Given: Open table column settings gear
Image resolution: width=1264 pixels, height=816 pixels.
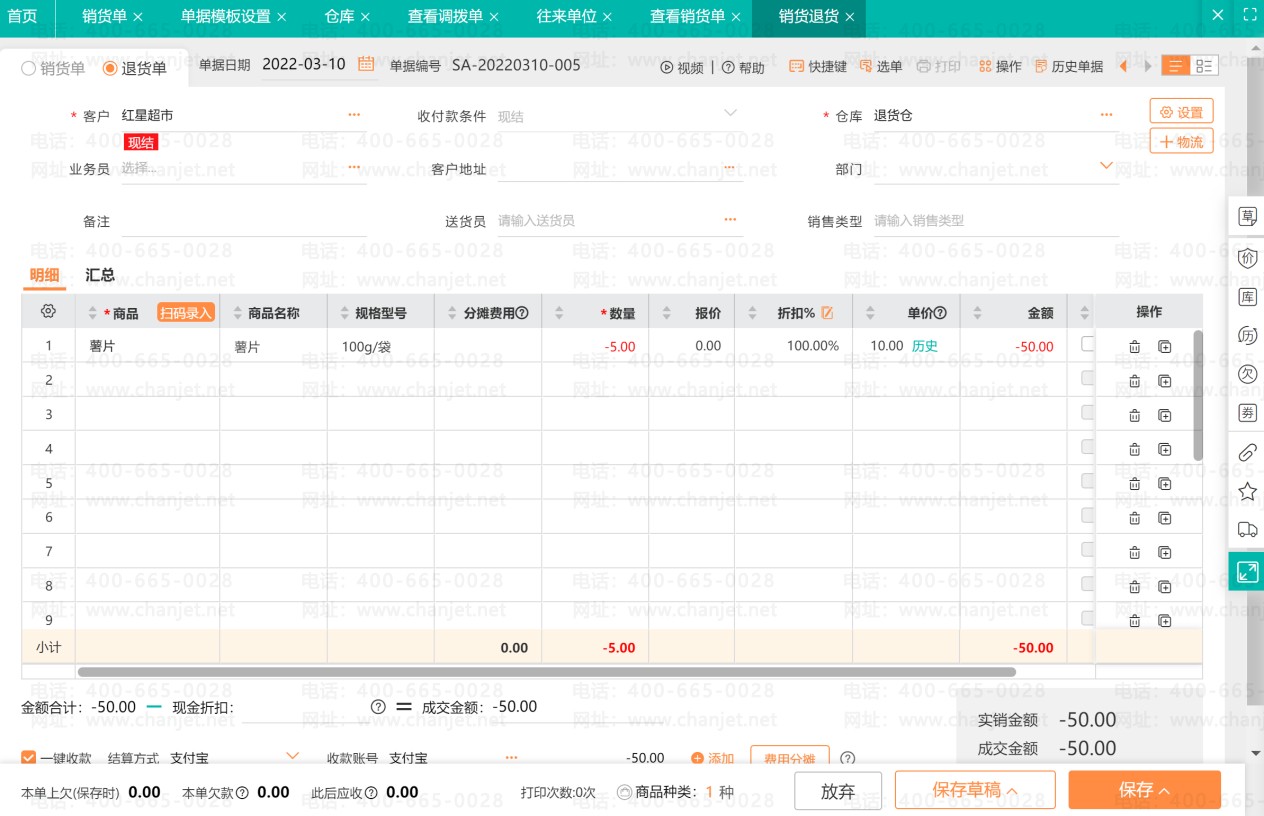Looking at the screenshot, I should coord(48,312).
